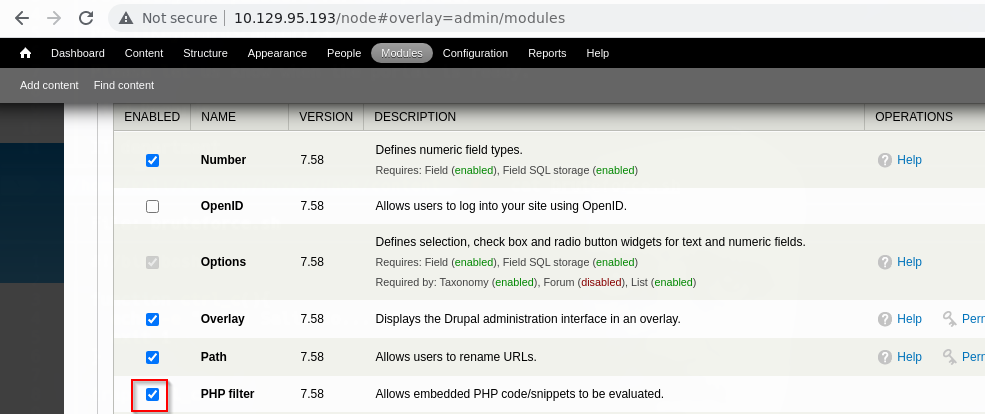
Task: Click the OPERATIONS column header
Action: pyautogui.click(x=913, y=117)
